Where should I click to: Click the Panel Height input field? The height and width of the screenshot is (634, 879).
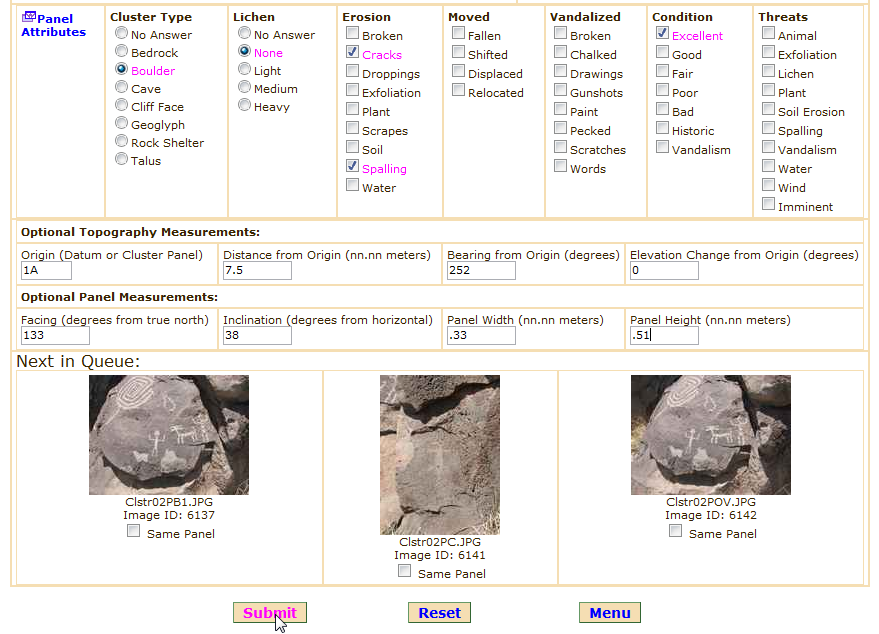664,336
